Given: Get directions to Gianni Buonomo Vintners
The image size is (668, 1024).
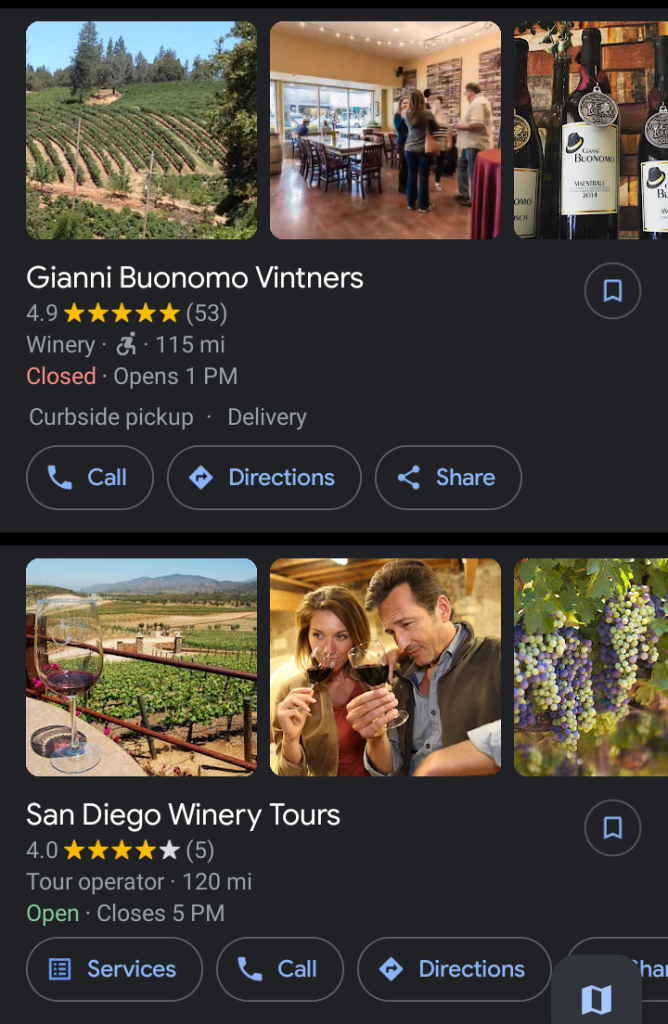Looking at the screenshot, I should click(264, 478).
